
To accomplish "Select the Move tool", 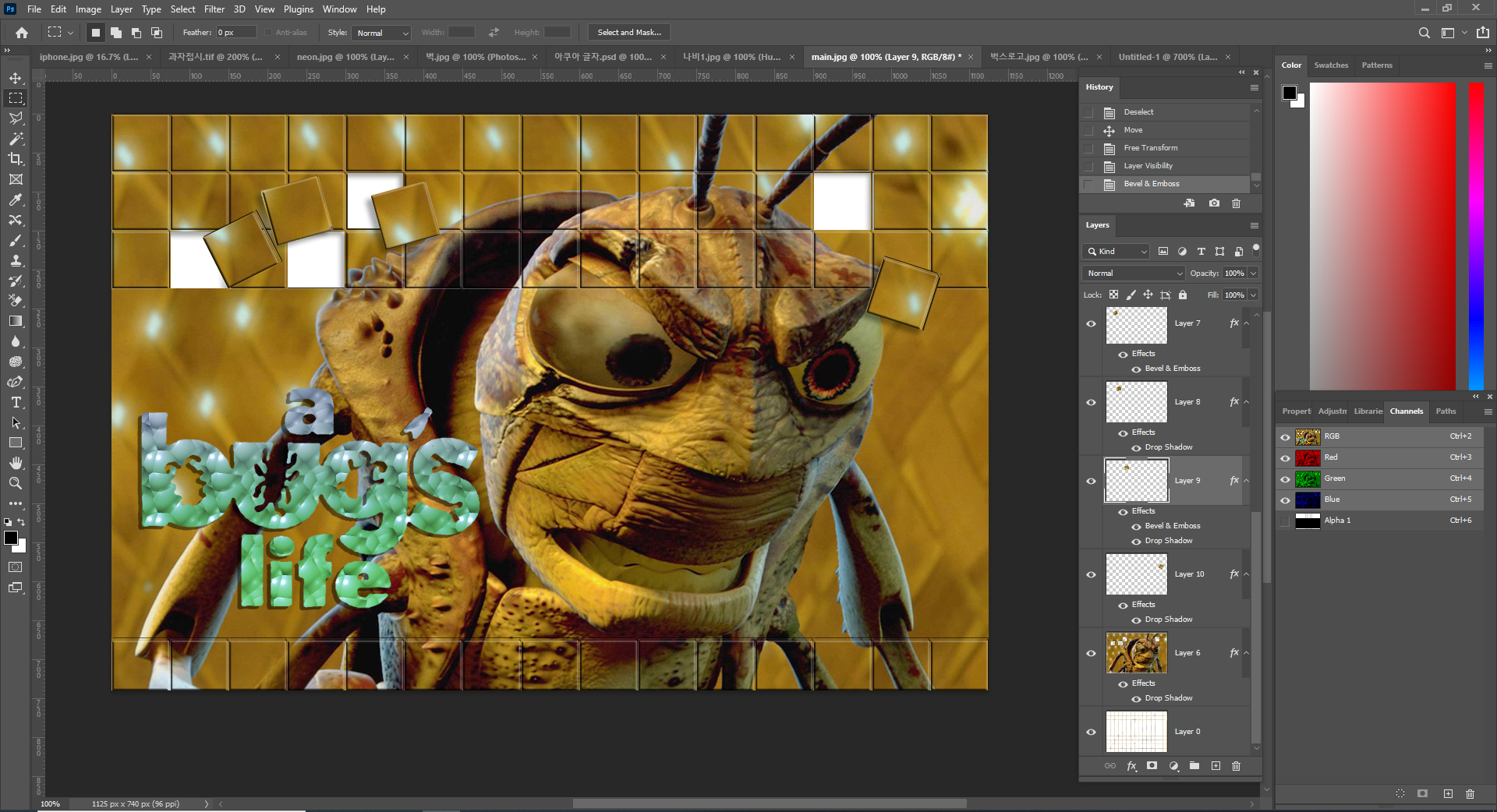I will (x=16, y=78).
